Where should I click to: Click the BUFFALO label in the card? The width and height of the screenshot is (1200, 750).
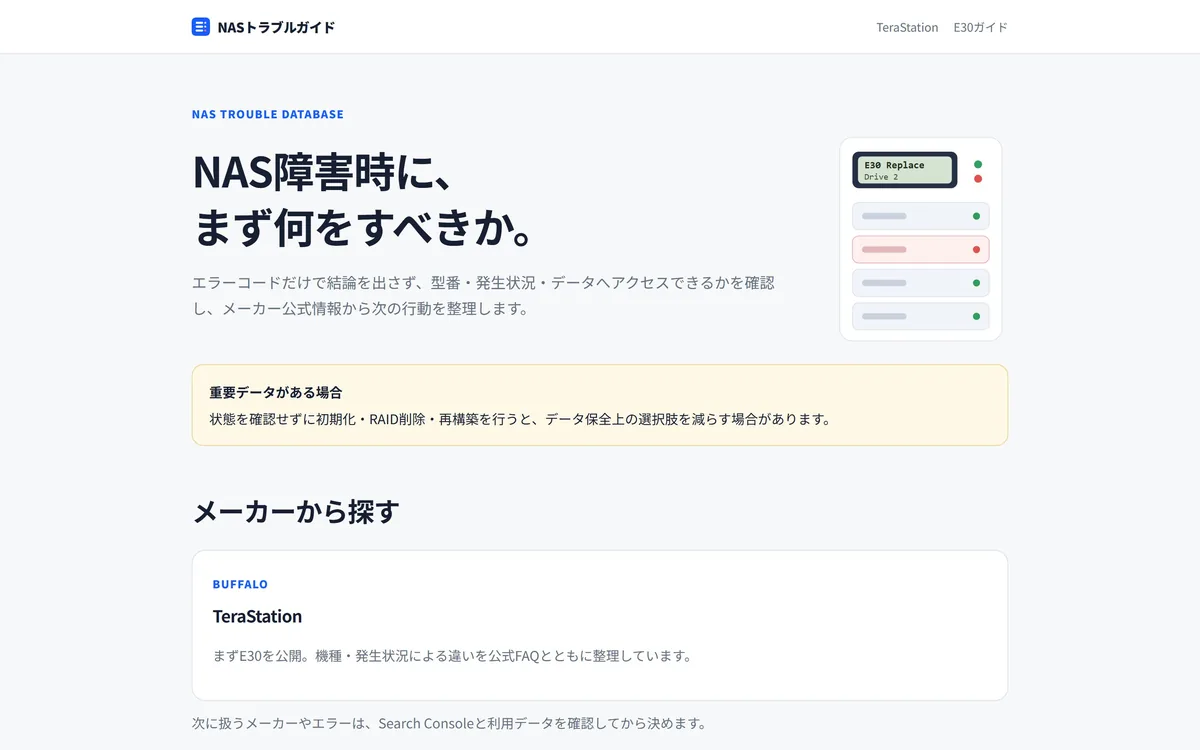pos(240,584)
